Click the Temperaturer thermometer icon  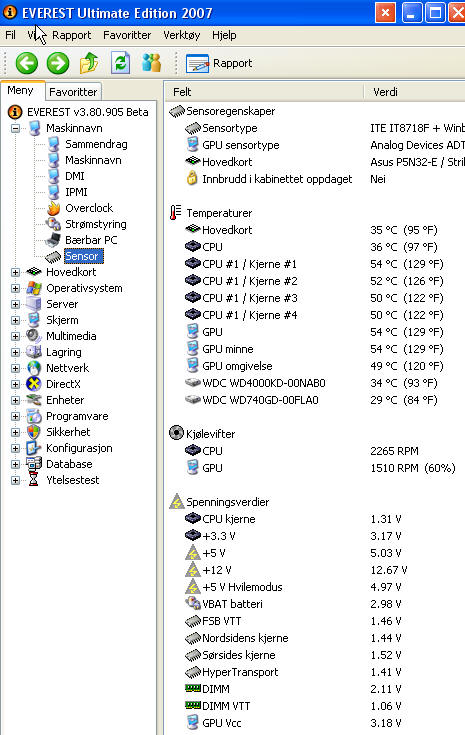(175, 213)
